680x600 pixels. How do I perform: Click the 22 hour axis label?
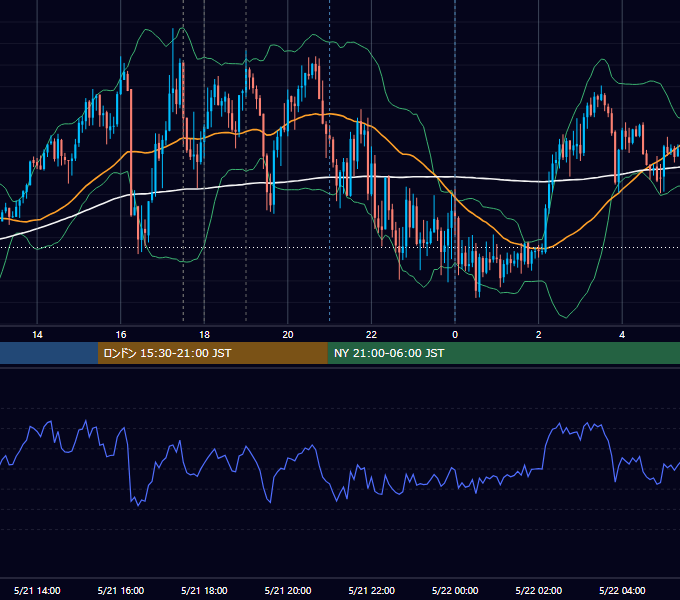[371, 335]
